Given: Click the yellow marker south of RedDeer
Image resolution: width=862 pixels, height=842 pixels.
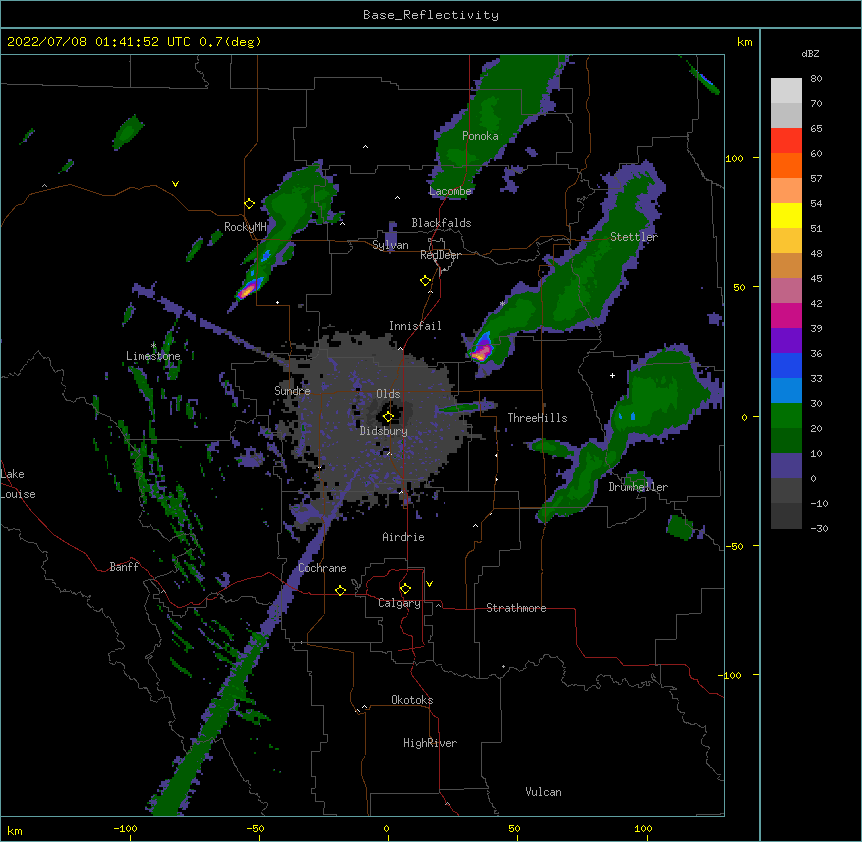Looking at the screenshot, I should [x=426, y=281].
